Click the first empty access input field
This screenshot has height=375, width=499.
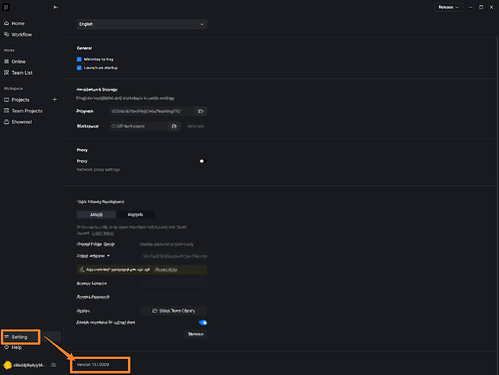[x=173, y=283]
